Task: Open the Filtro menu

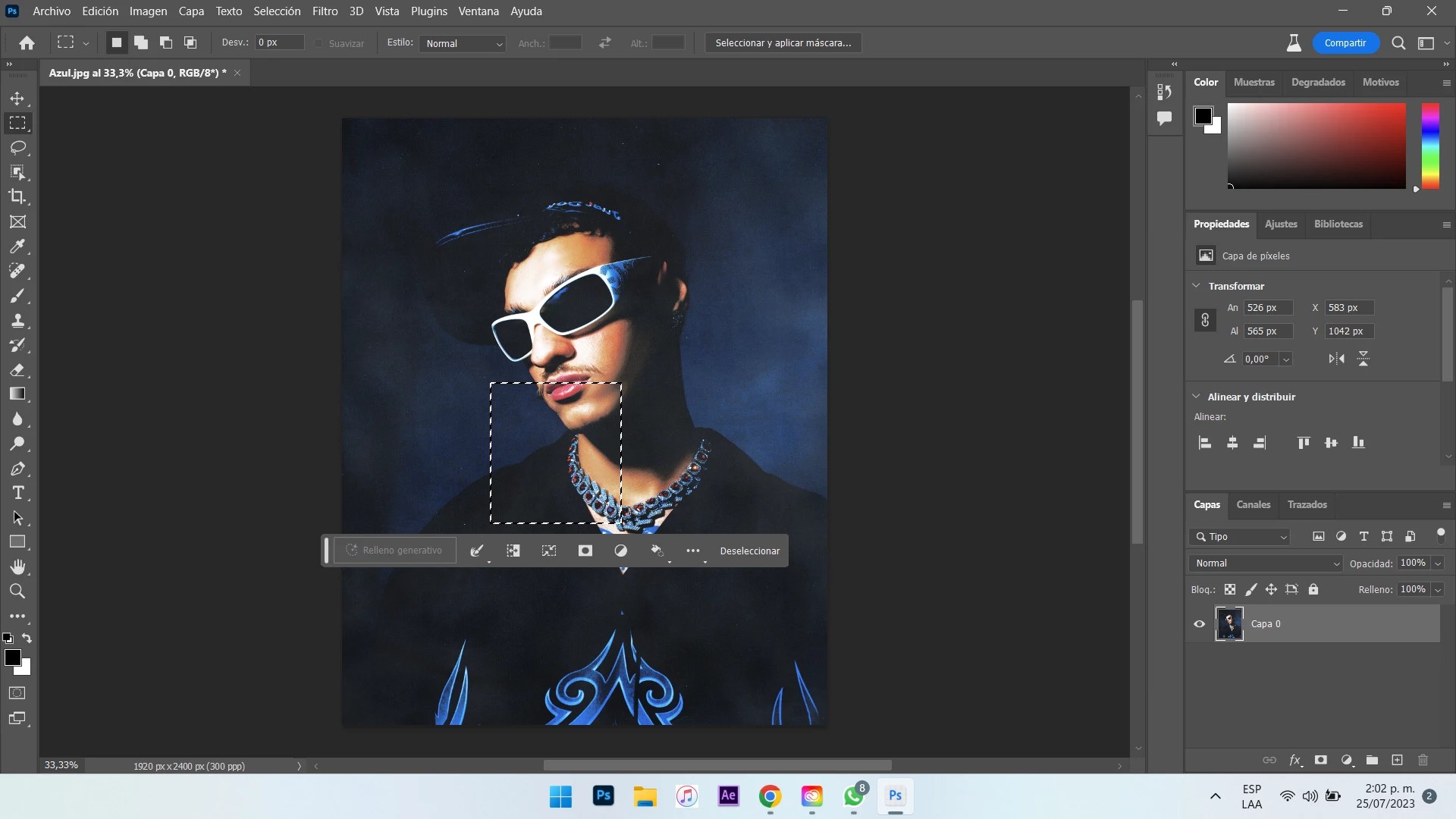Action: [325, 11]
